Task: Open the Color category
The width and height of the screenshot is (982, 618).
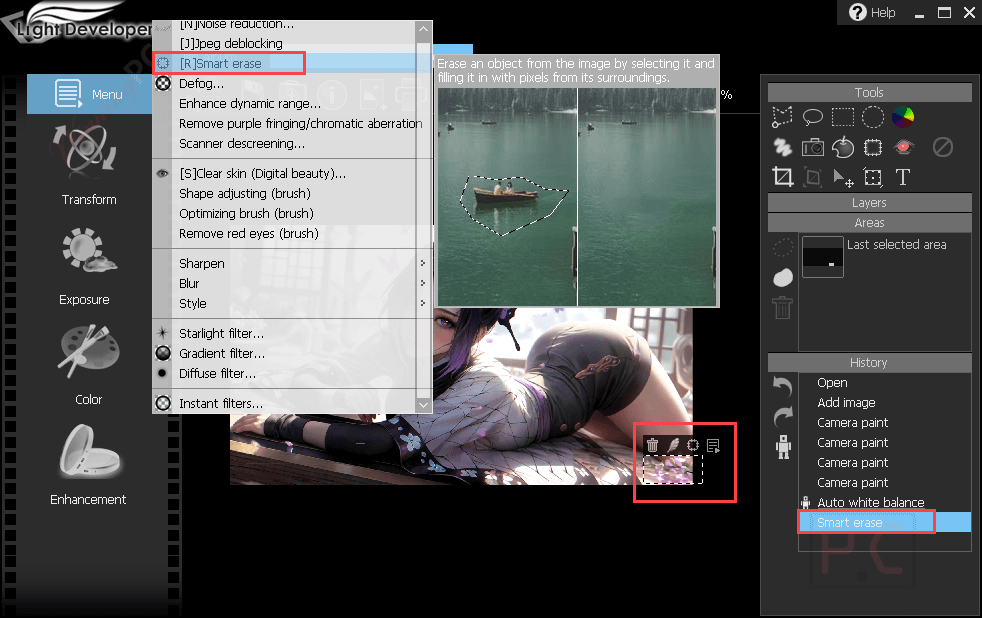Action: pyautogui.click(x=88, y=365)
